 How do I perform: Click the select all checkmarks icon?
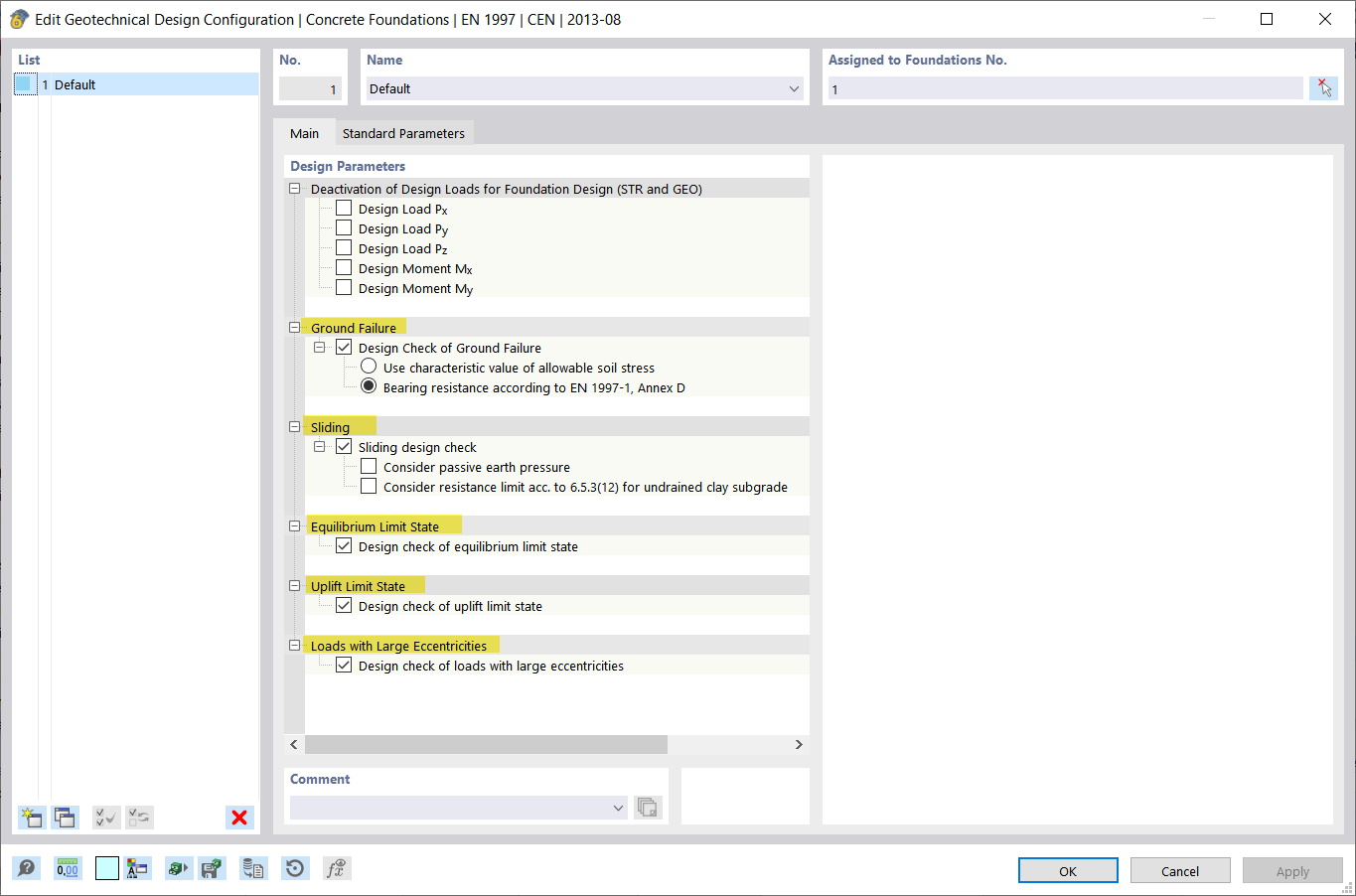click(106, 818)
